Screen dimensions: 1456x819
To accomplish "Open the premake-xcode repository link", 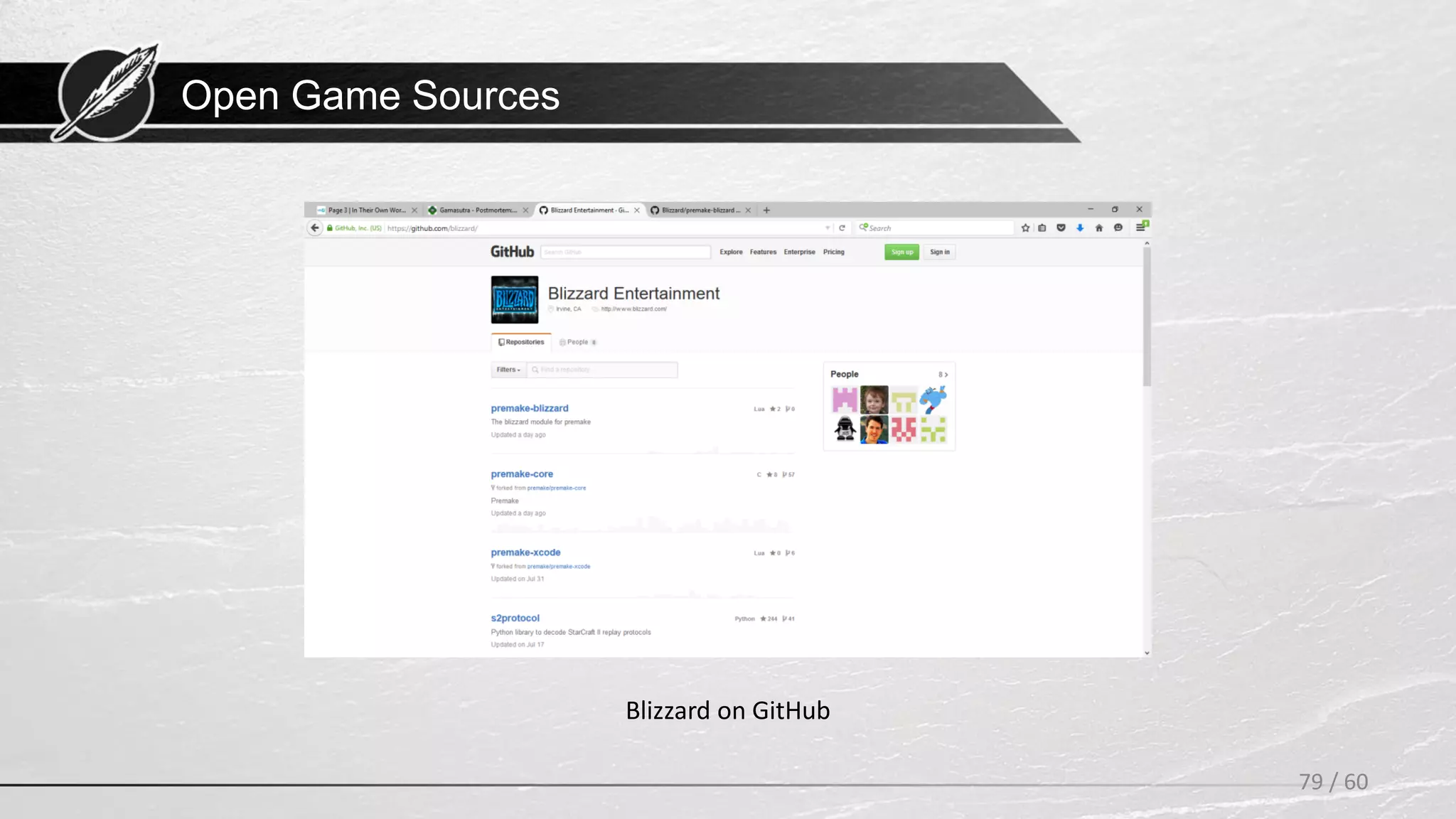I will click(x=525, y=552).
